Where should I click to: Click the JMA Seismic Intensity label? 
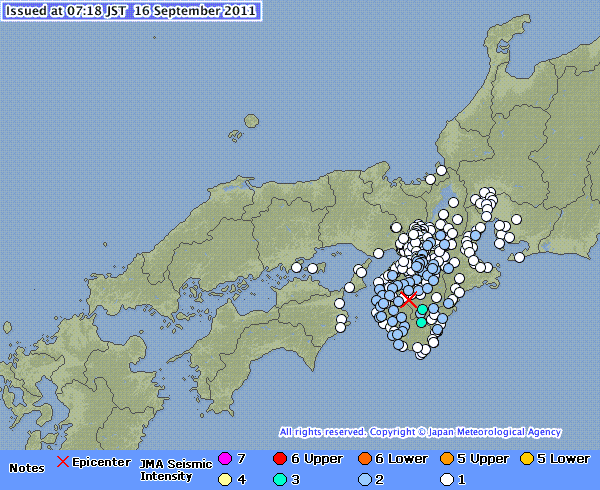point(174,468)
